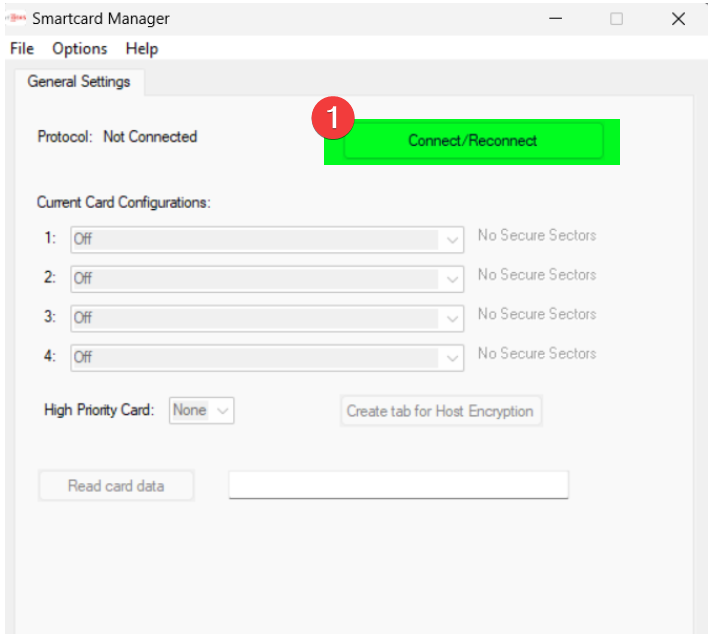Open the File menu
This screenshot has width=715, height=634.
(x=21, y=48)
